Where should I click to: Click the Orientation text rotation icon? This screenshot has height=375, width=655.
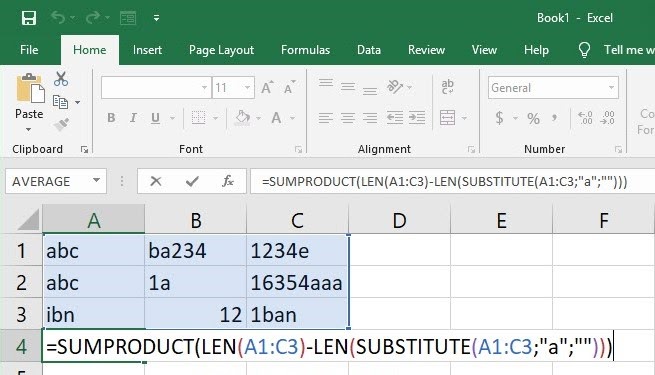[x=395, y=87]
